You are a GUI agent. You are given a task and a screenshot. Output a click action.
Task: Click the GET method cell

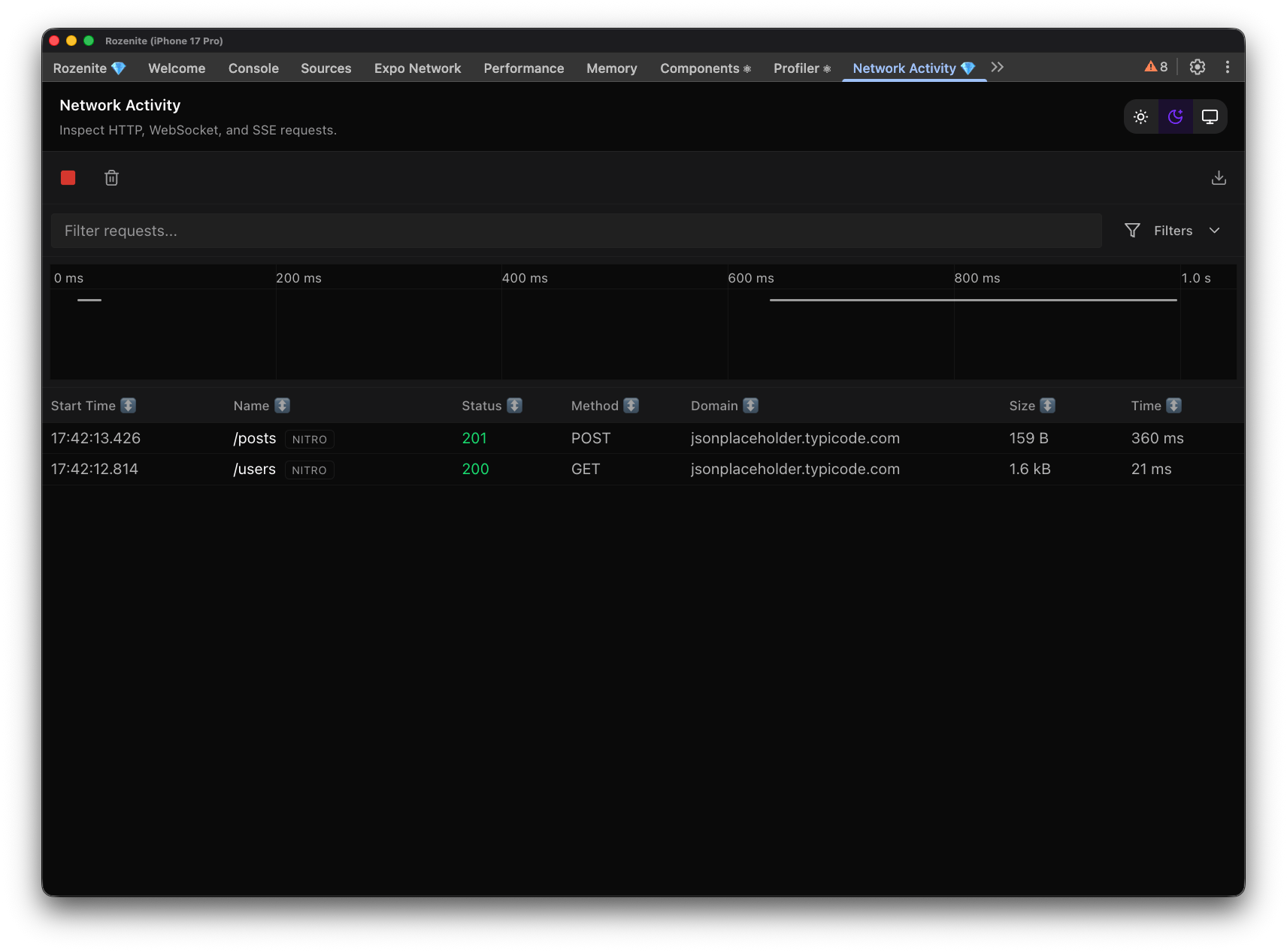pyautogui.click(x=586, y=469)
